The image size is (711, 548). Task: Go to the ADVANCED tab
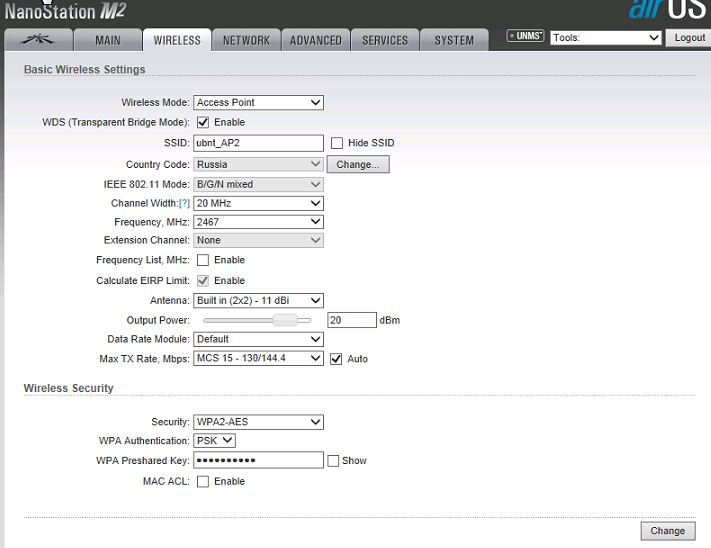click(315, 40)
